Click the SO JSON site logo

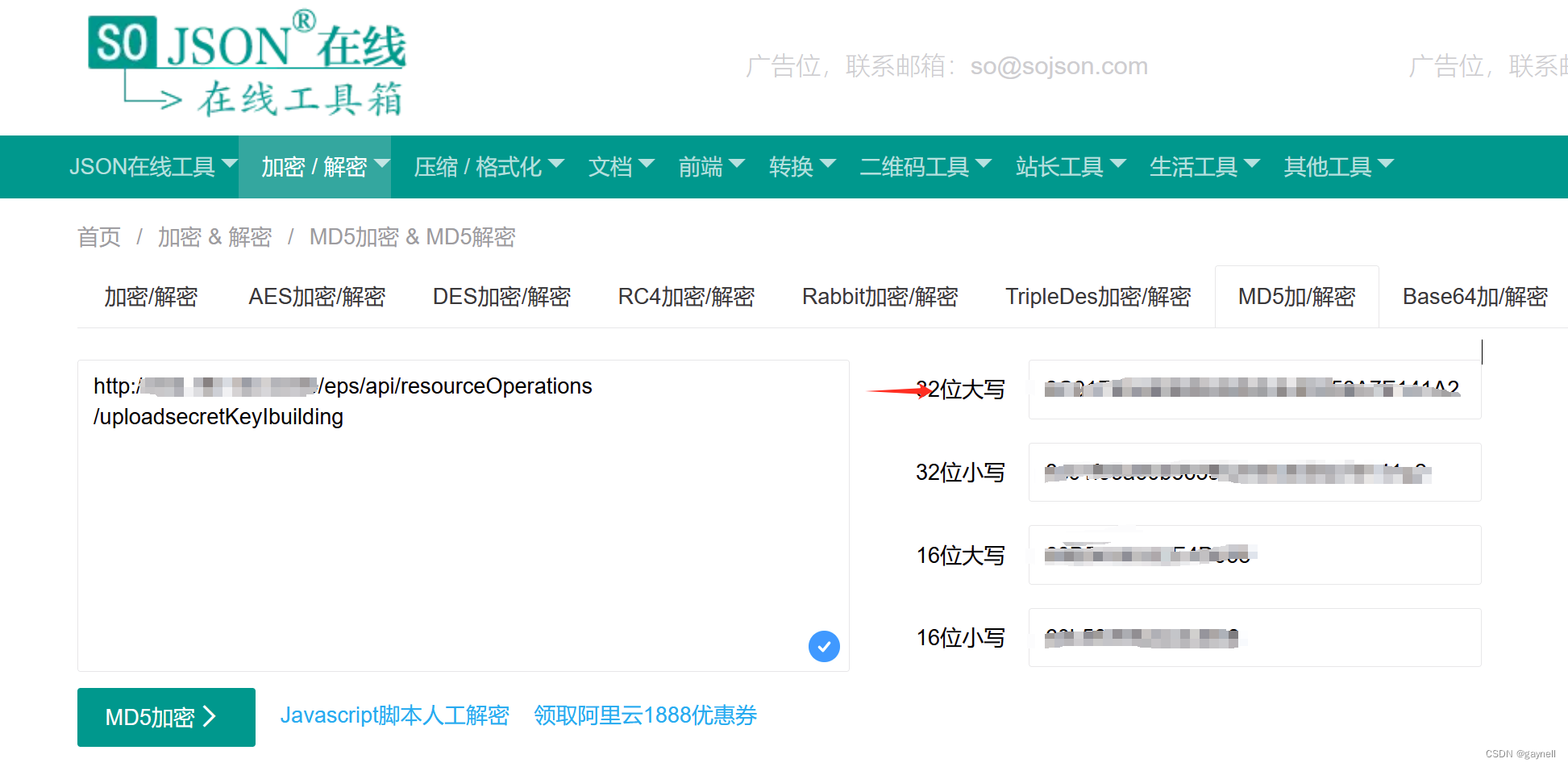(247, 65)
